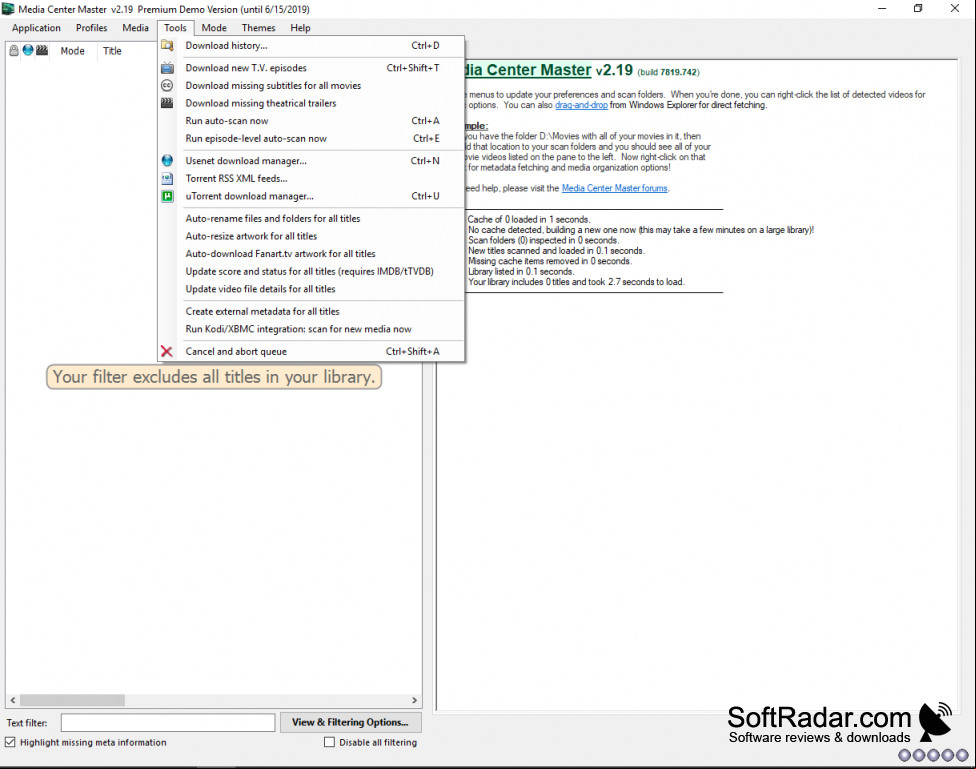Viewport: 976px width, 769px height.
Task: Open the Themes menu
Action: (x=258, y=28)
